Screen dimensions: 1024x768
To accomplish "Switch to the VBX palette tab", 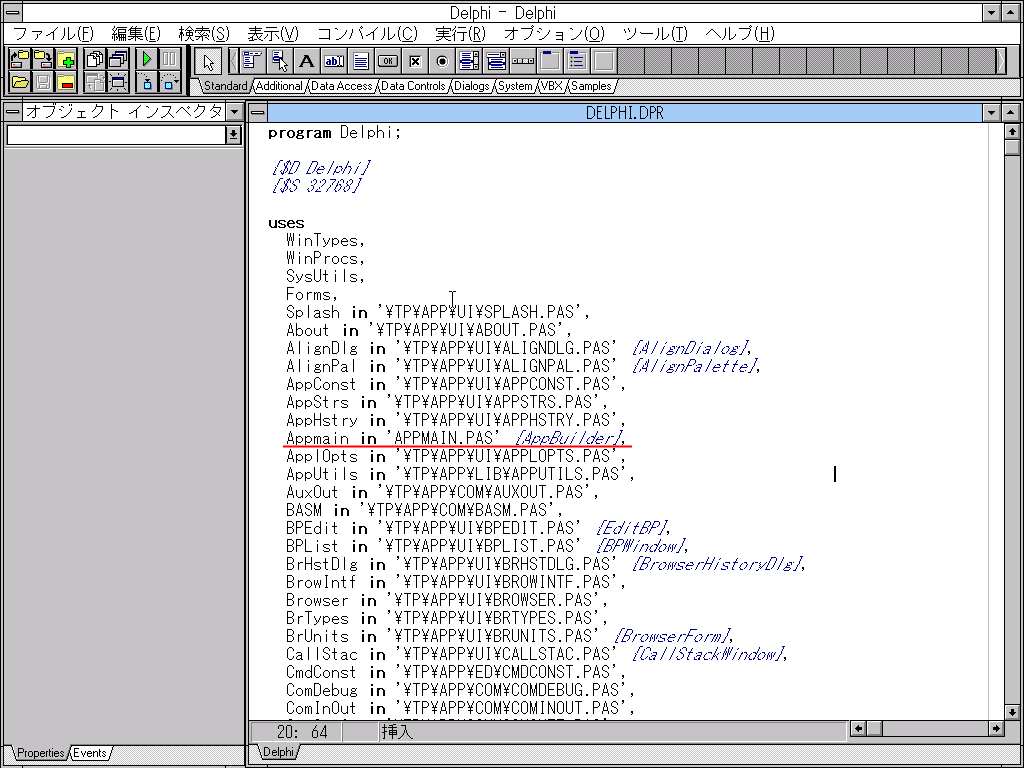I will [552, 86].
